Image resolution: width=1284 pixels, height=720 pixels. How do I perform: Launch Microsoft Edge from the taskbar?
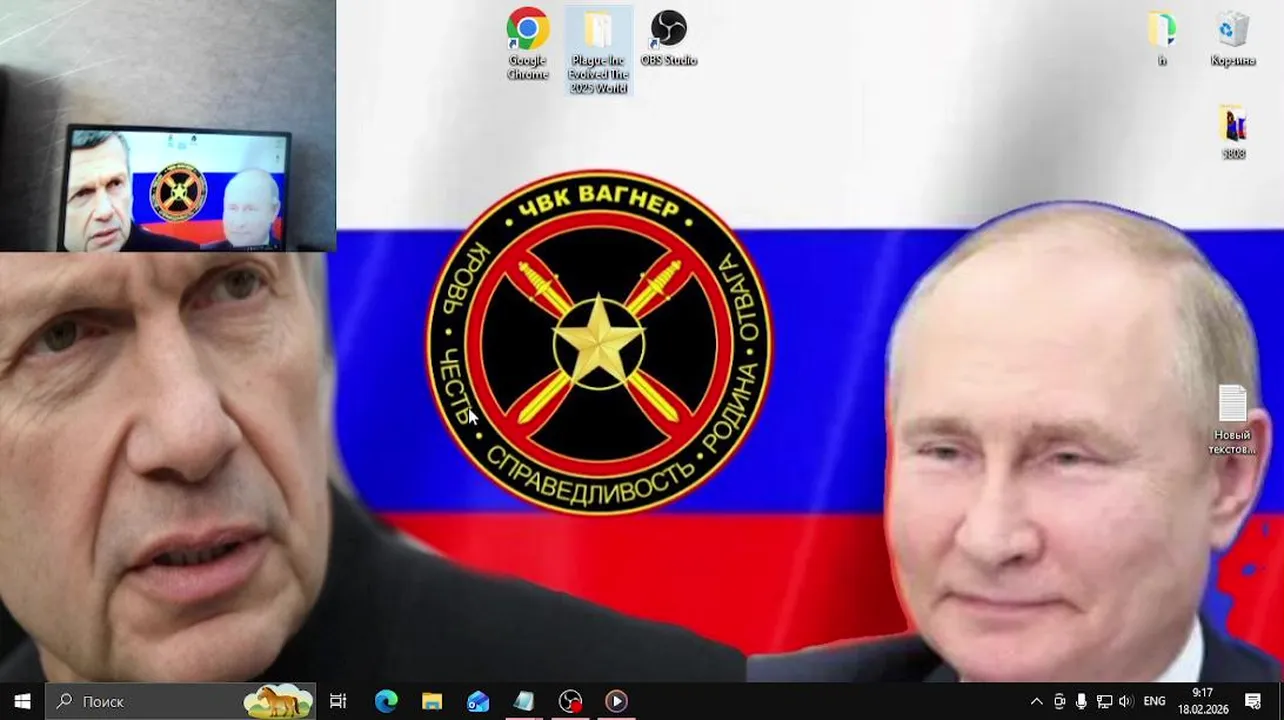click(386, 701)
